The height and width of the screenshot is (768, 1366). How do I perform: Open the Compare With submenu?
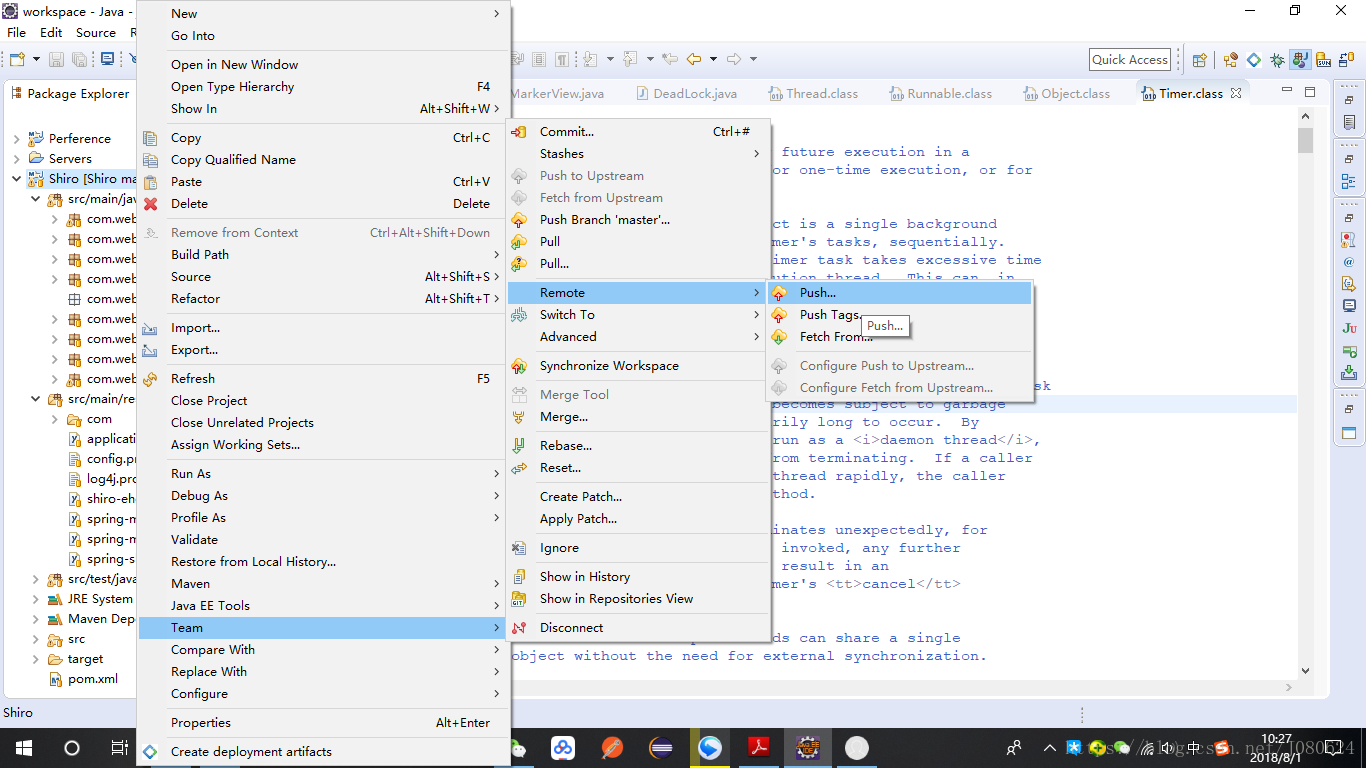point(323,650)
